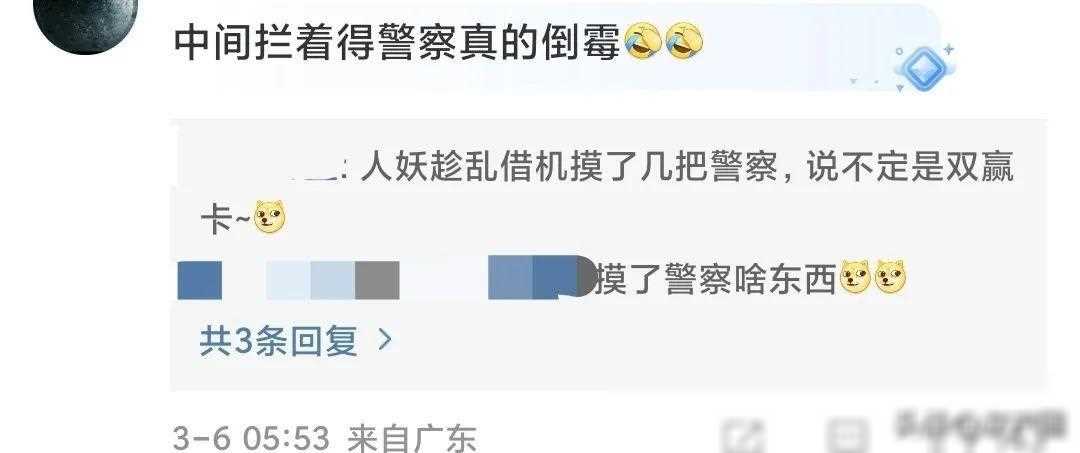
Task: Click the first laughing-crying emoji in comment
Action: (x=643, y=41)
